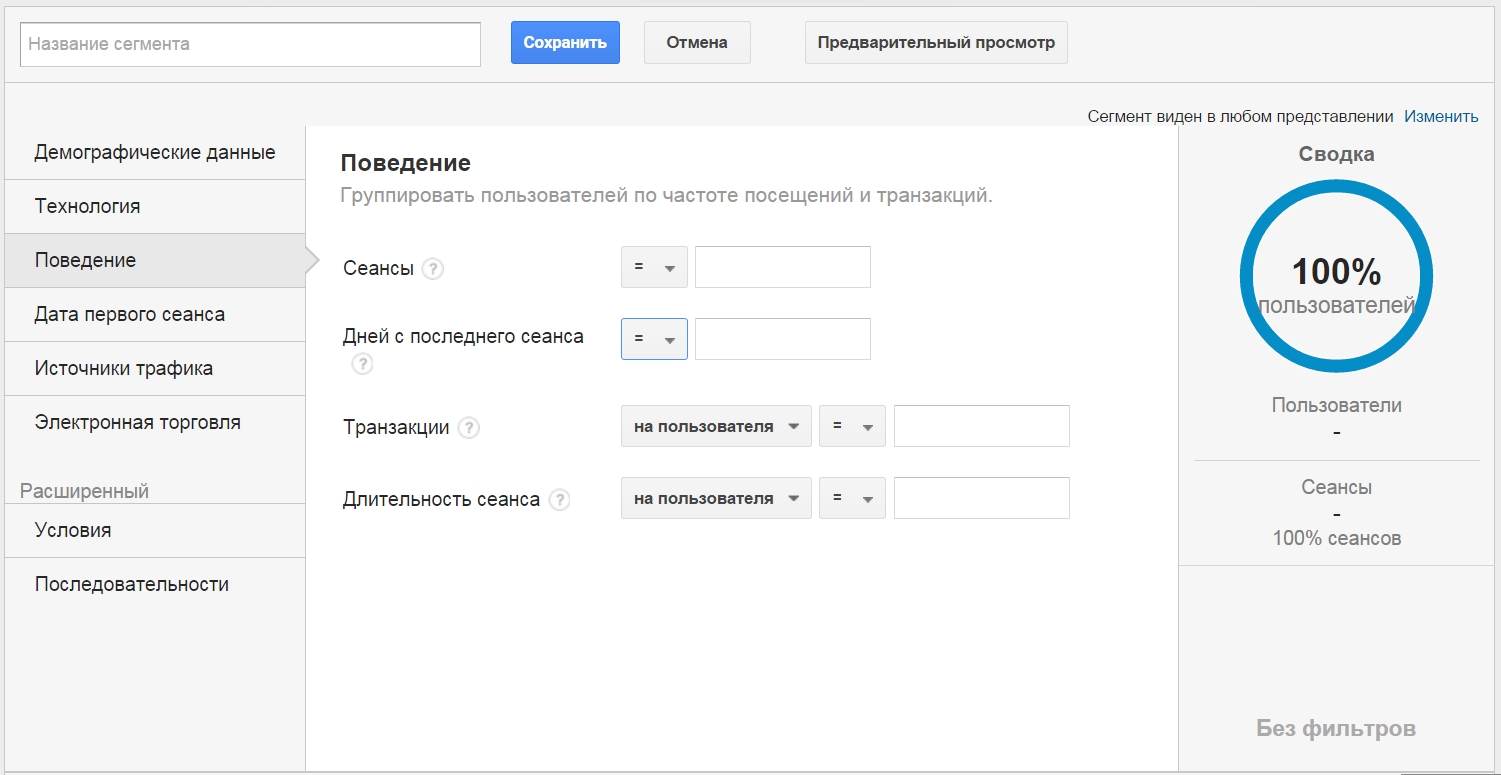The image size is (1501, 775).
Task: Click the Изменить link
Action: [1441, 117]
